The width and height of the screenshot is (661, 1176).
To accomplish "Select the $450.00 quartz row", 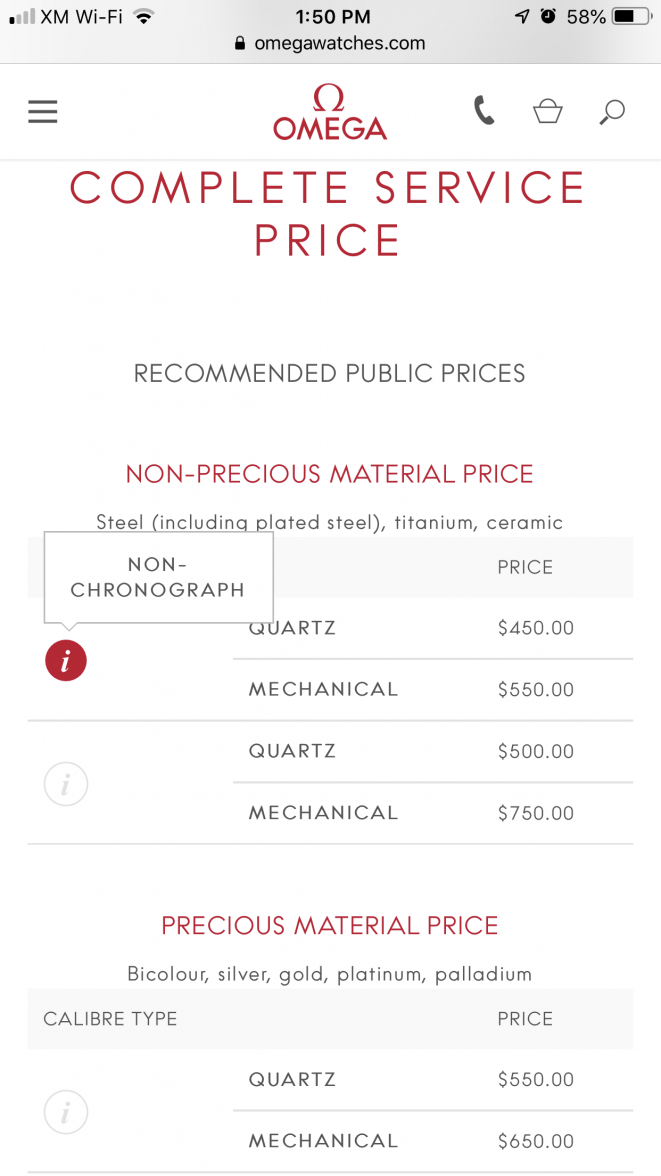I will 432,629.
